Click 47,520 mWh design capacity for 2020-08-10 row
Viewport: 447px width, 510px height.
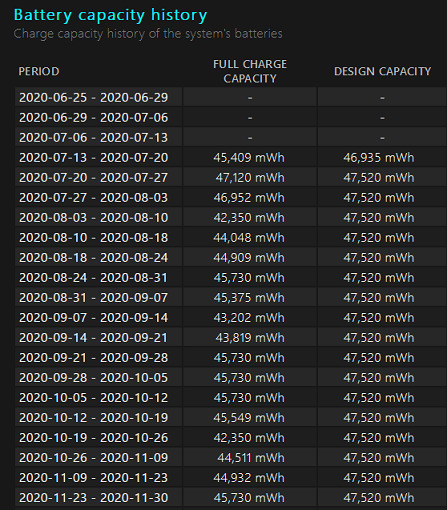pos(379,238)
